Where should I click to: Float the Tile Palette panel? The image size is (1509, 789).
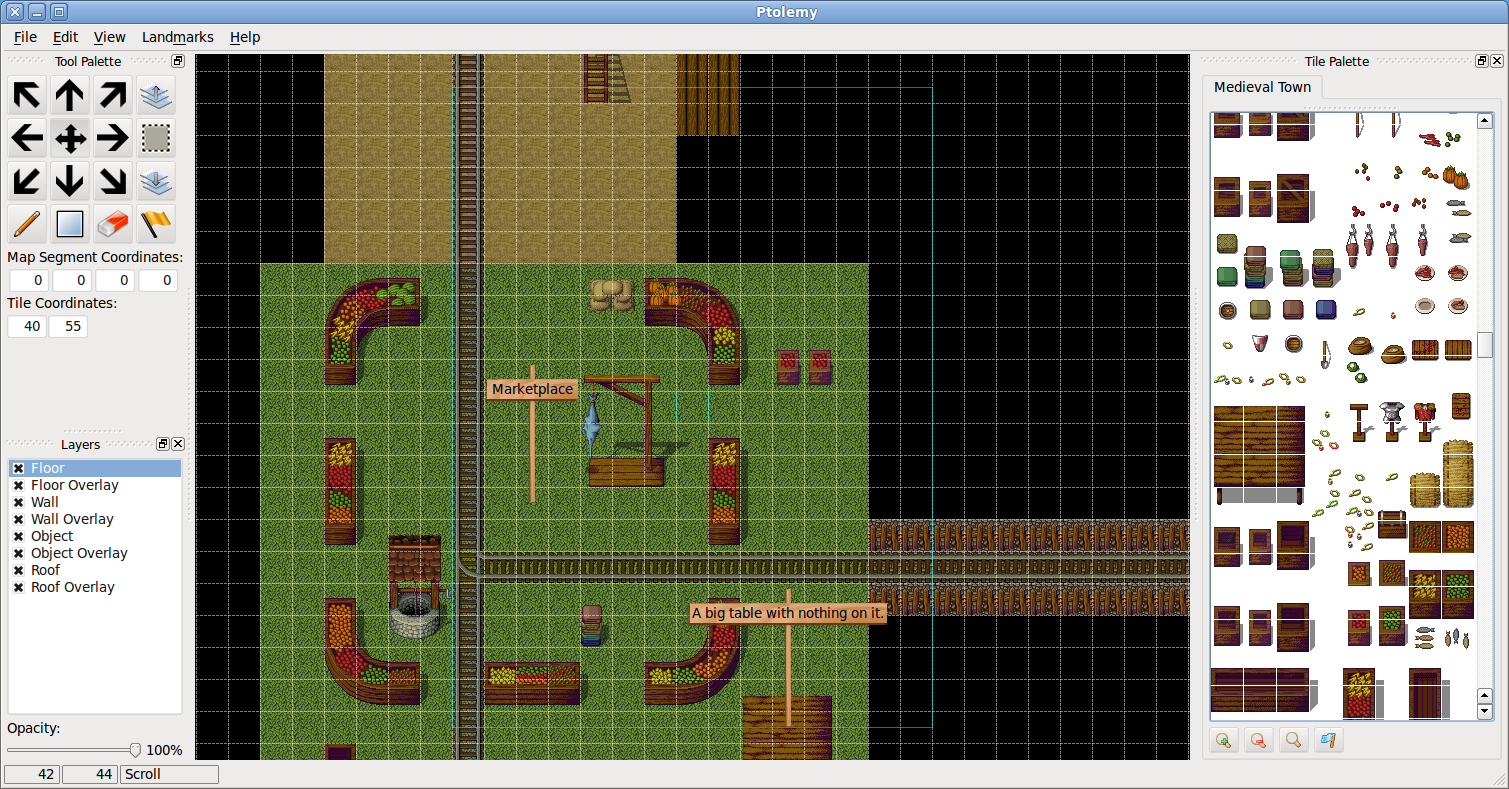click(x=1481, y=61)
